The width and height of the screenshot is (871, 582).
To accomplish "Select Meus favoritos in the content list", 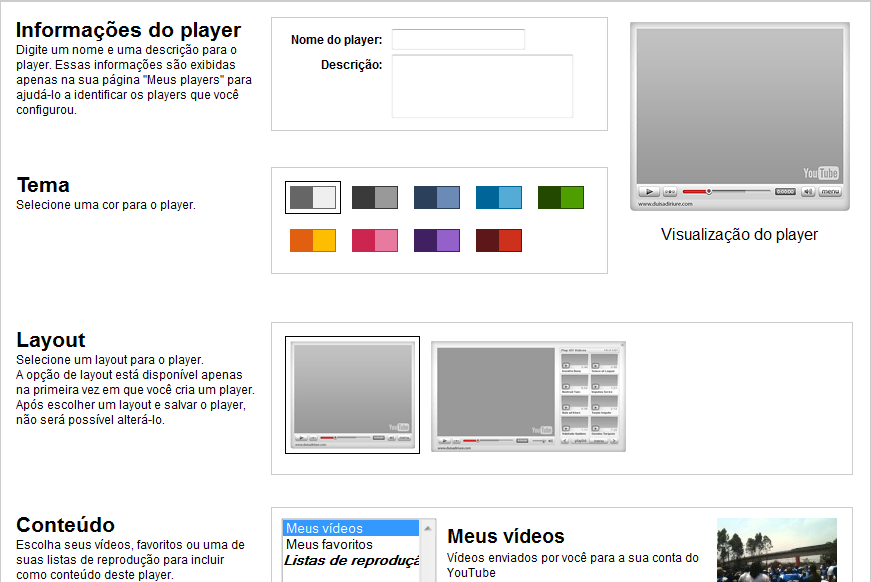I will (330, 544).
